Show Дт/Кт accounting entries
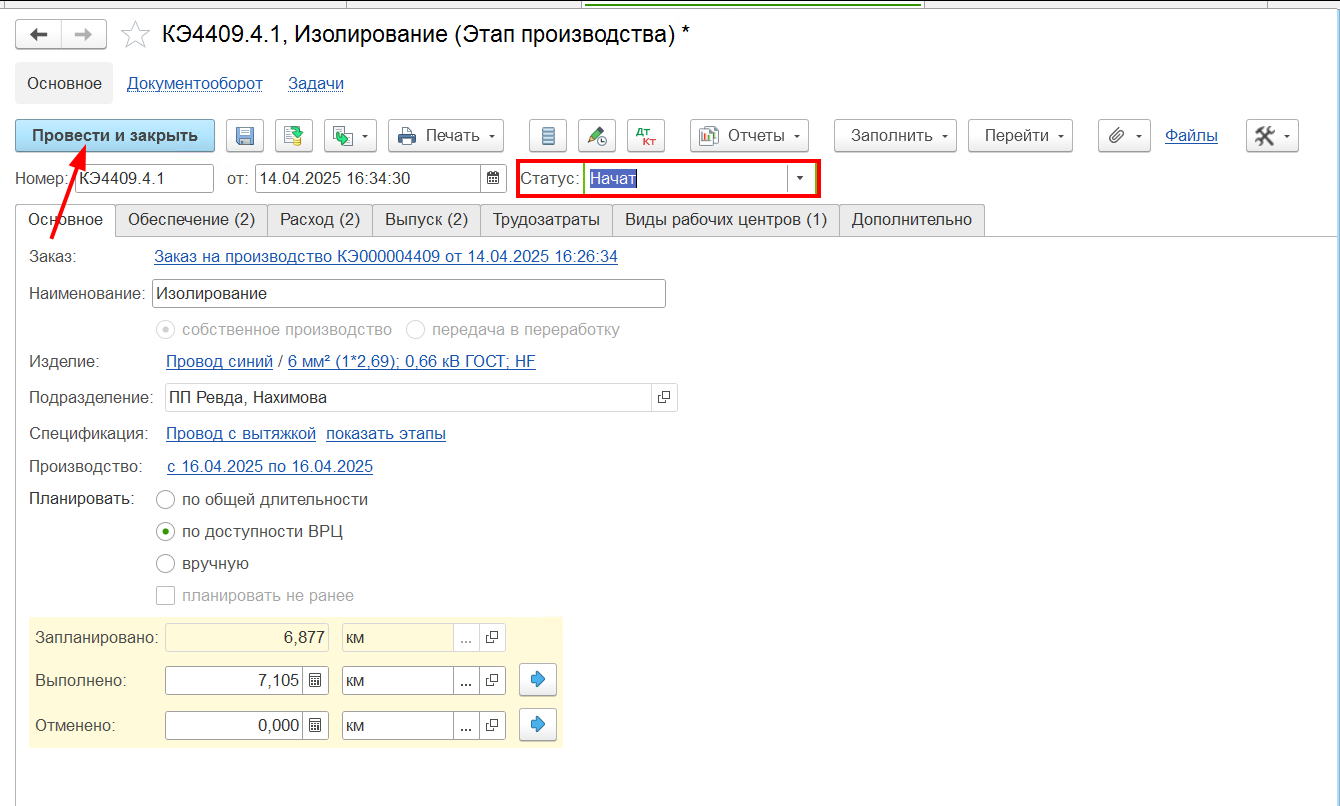 (x=646, y=136)
